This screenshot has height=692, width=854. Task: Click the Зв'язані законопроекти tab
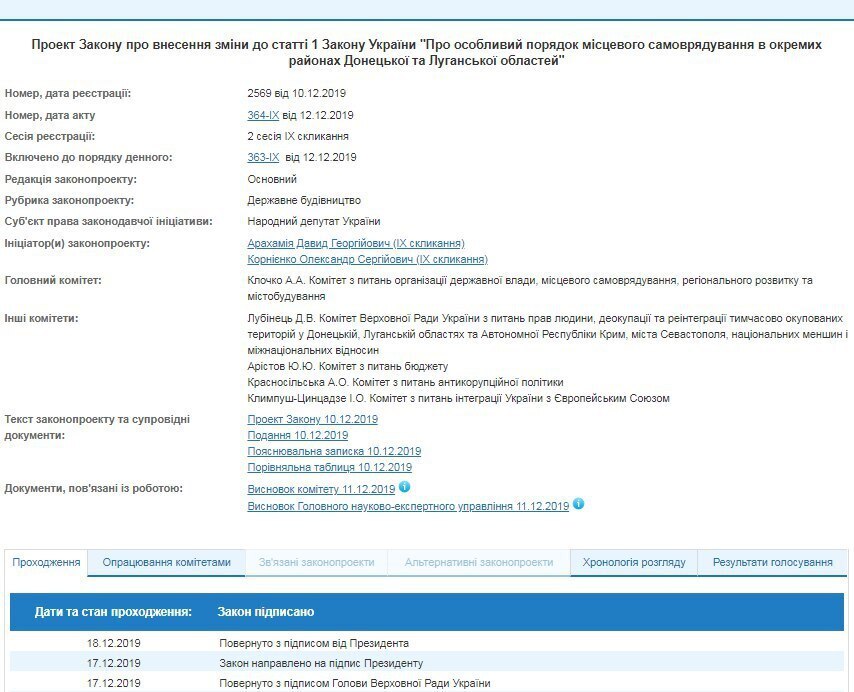click(316, 562)
